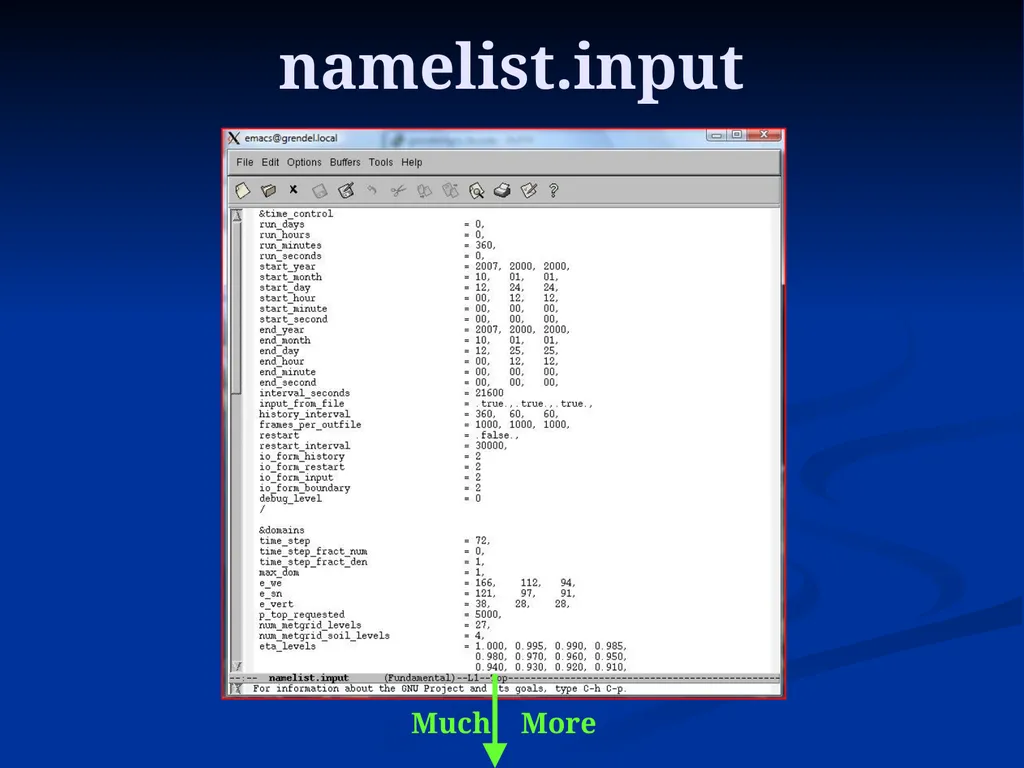Click the Customize preferences icon

click(x=528, y=190)
